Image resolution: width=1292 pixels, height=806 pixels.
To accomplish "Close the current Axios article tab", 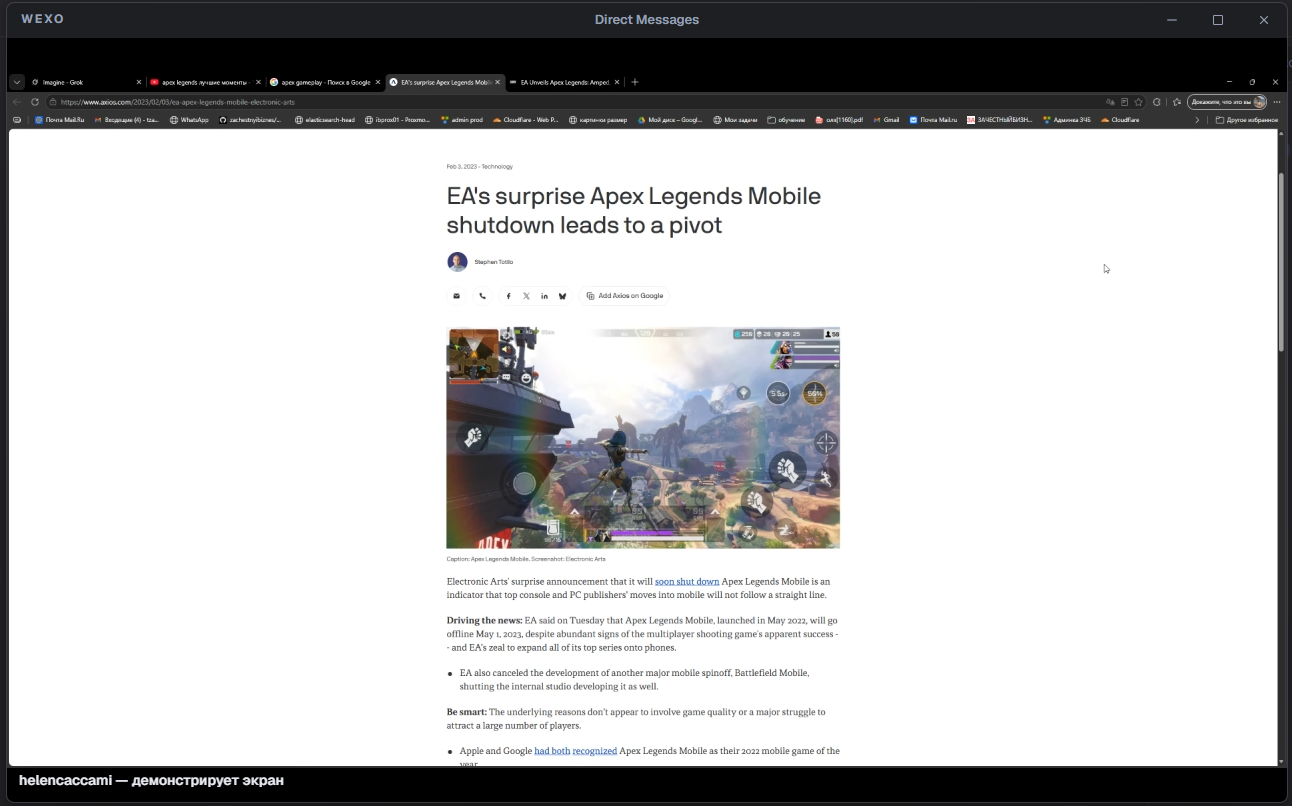I will (x=497, y=82).
